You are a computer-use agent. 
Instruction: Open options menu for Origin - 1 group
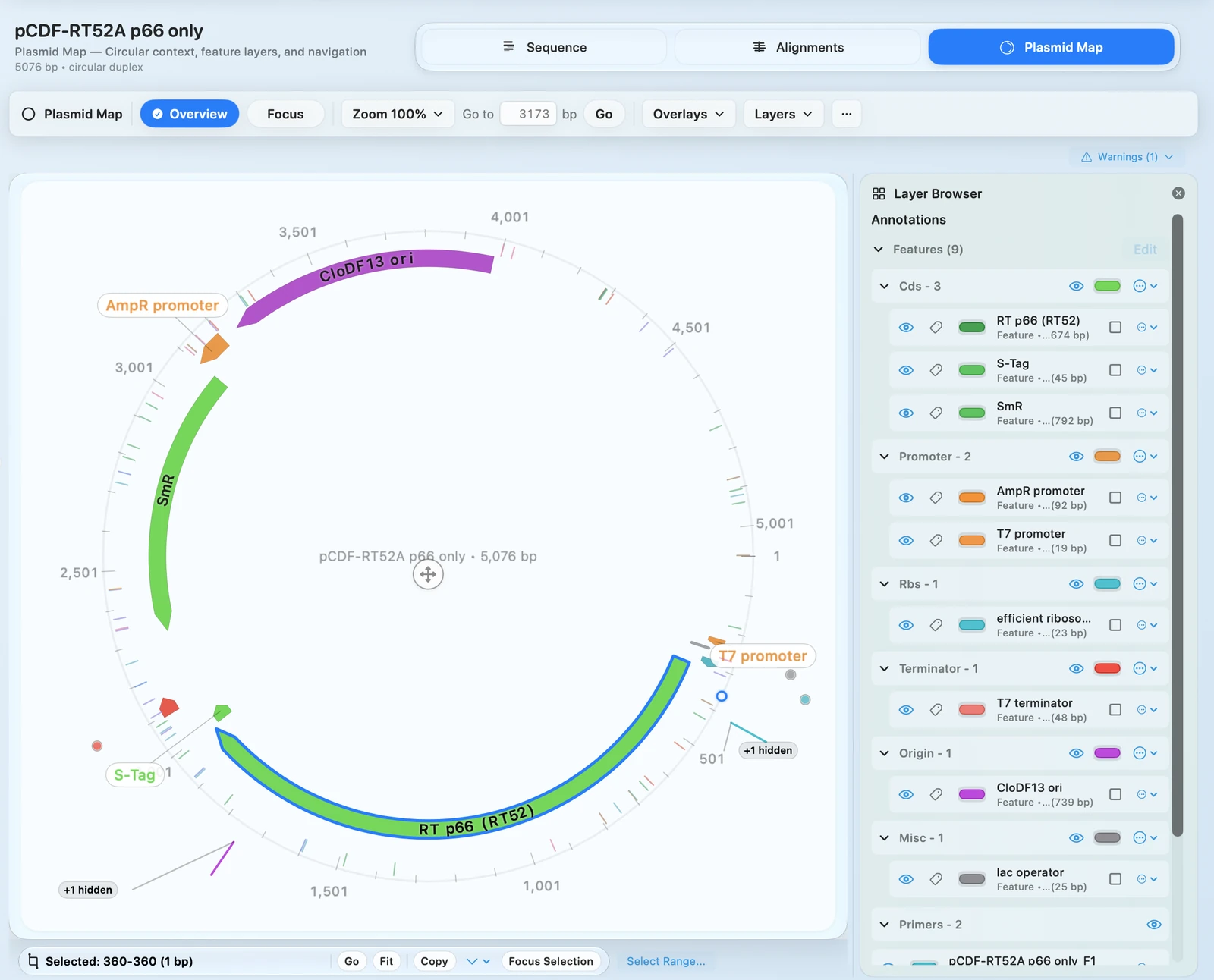1145,753
